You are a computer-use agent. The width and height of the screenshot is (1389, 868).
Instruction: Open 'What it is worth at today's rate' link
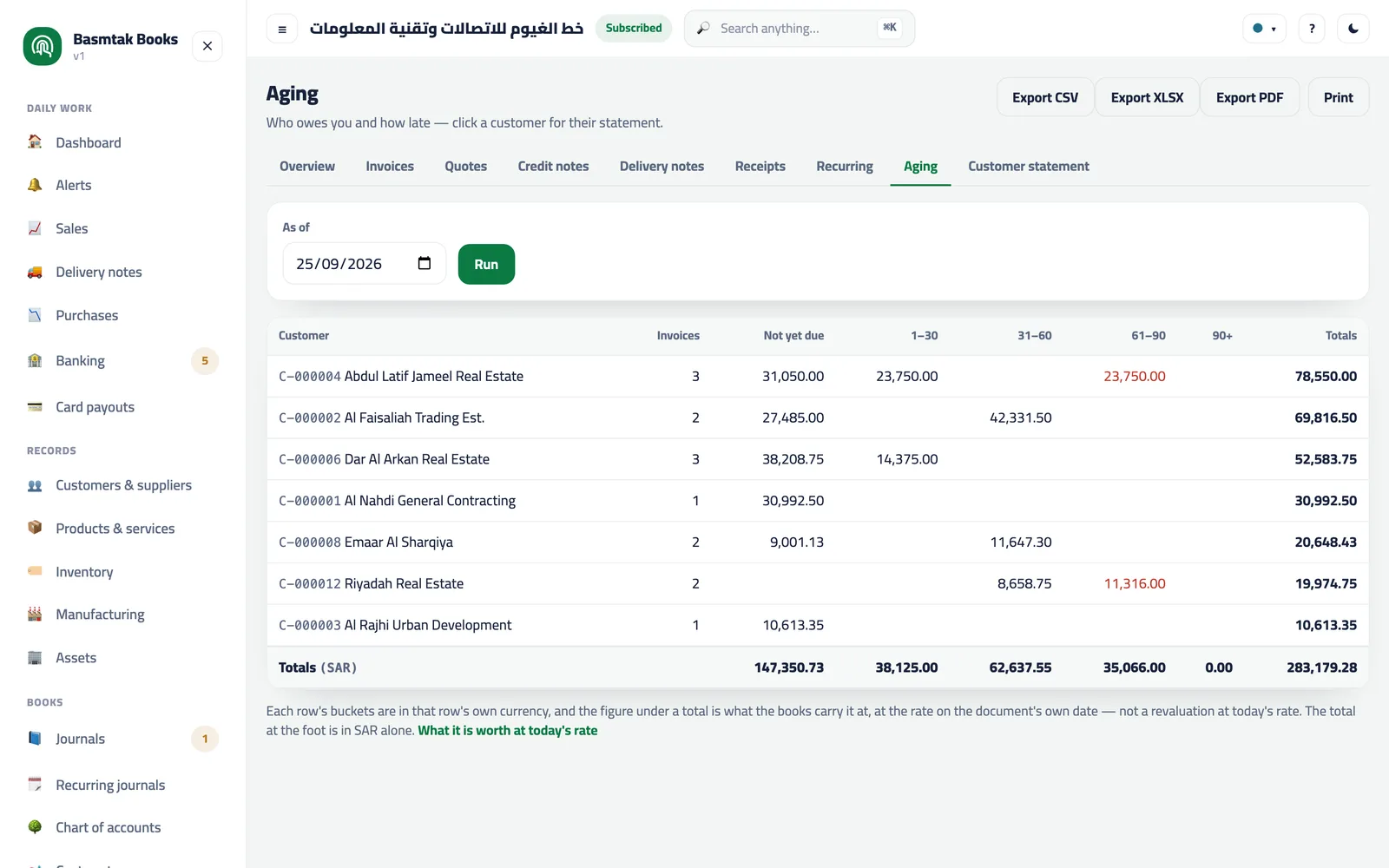pyautogui.click(x=508, y=730)
